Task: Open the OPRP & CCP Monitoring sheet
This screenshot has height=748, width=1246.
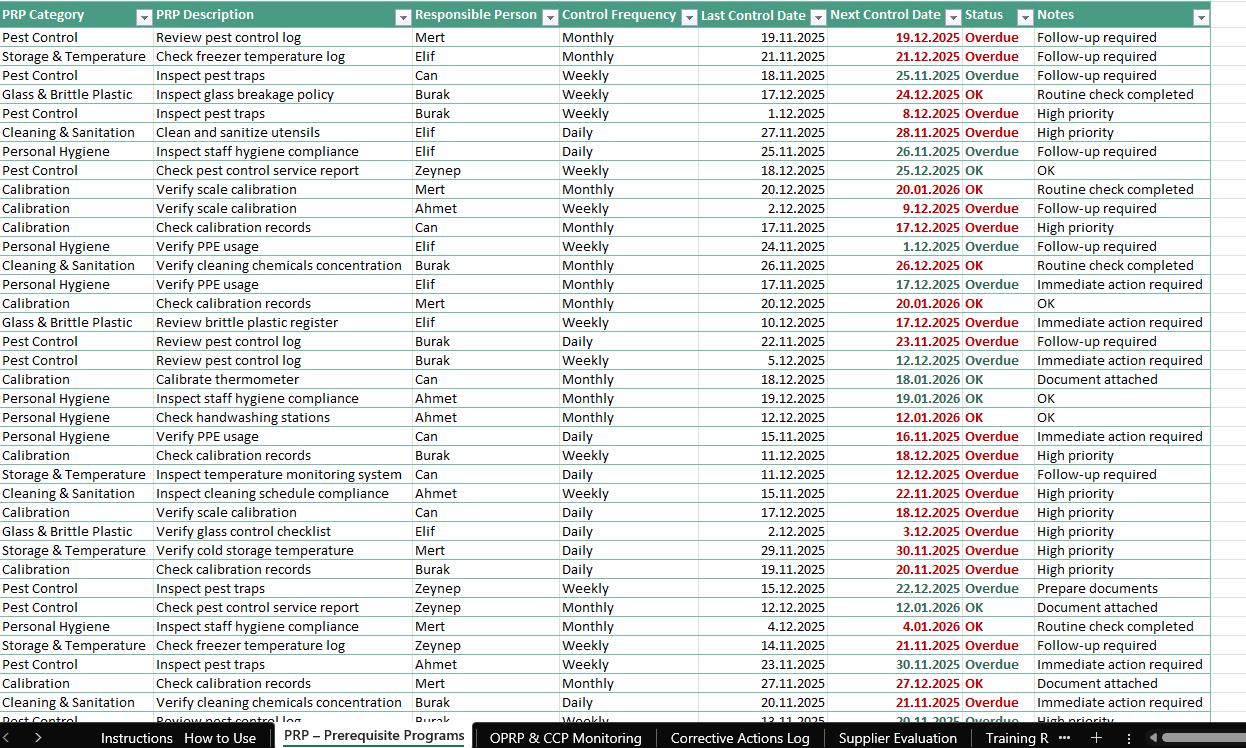Action: [x=565, y=738]
